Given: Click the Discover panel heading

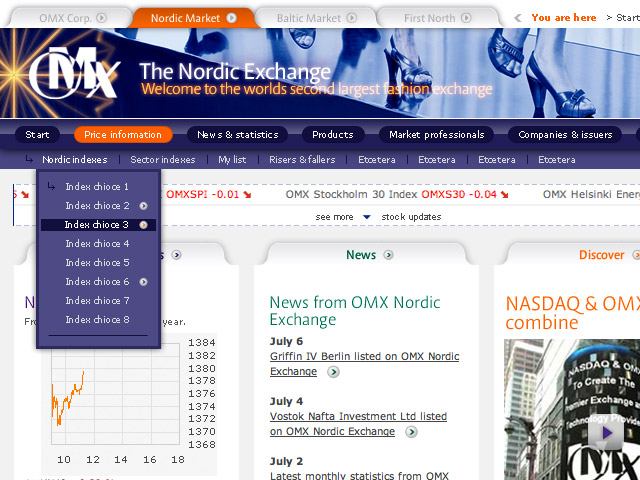Looking at the screenshot, I should coord(602,255).
